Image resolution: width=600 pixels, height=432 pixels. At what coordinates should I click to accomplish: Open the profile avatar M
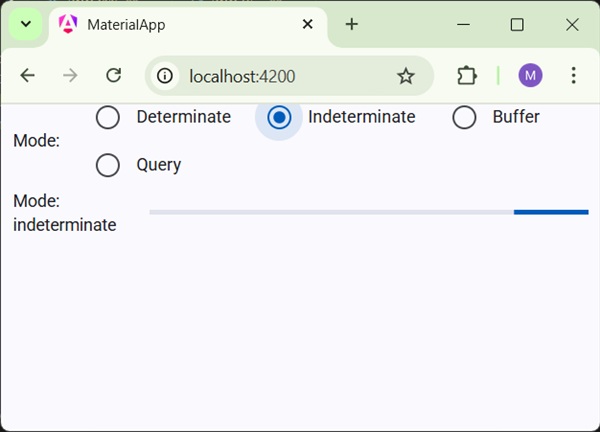coord(530,76)
